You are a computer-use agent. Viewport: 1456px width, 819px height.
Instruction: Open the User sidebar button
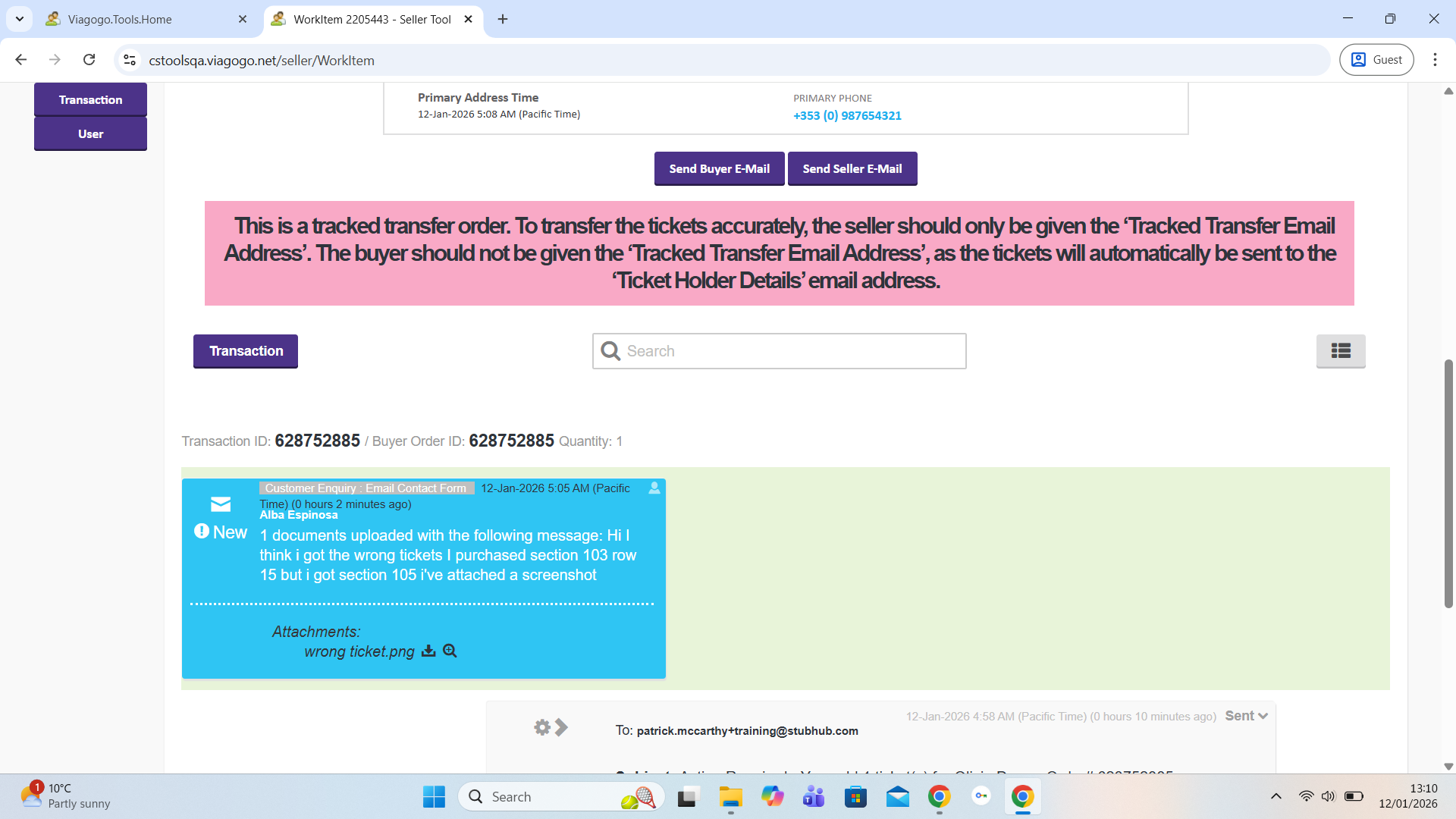[x=90, y=133]
